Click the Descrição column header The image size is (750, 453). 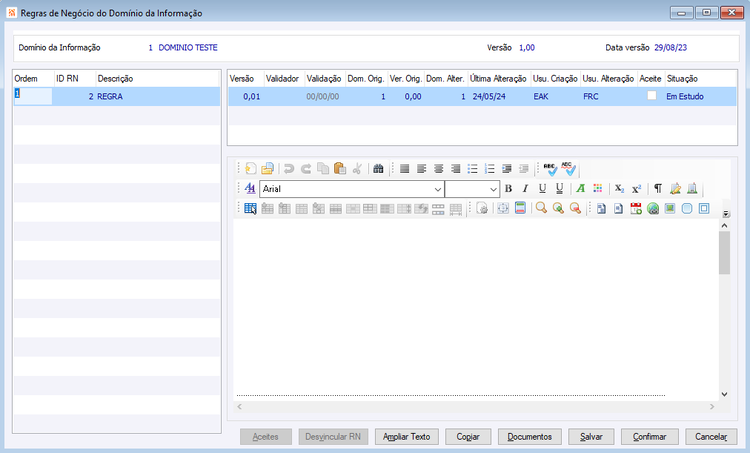pyautogui.click(x=157, y=78)
